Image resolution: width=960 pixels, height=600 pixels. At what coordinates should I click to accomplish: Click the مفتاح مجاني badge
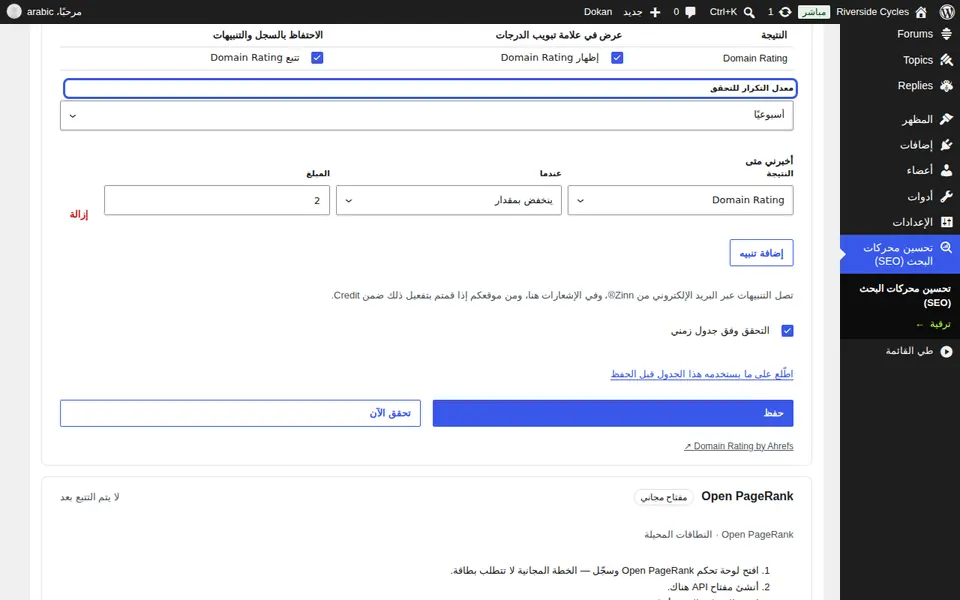pyautogui.click(x=664, y=497)
